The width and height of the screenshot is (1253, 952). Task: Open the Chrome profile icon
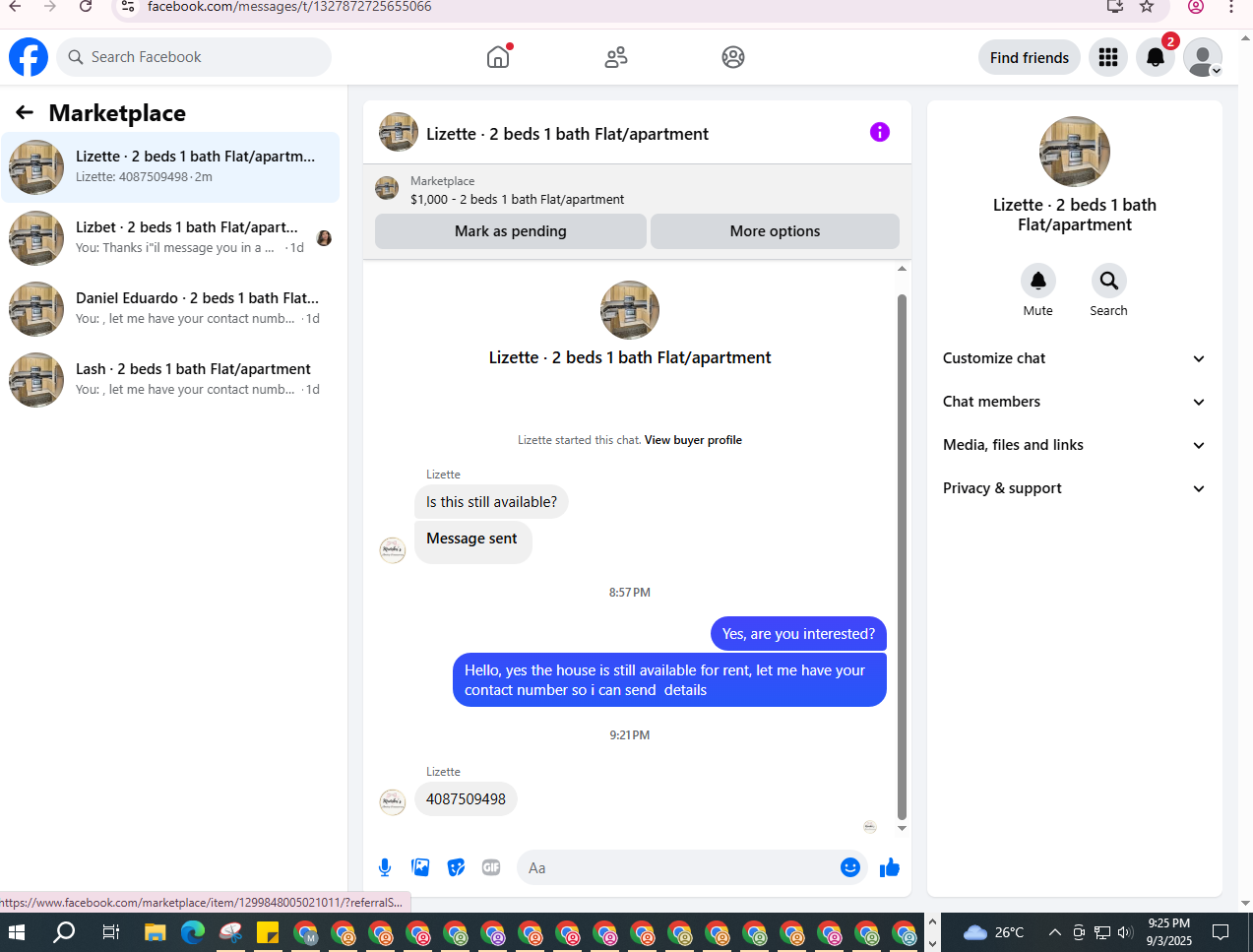click(x=1196, y=7)
